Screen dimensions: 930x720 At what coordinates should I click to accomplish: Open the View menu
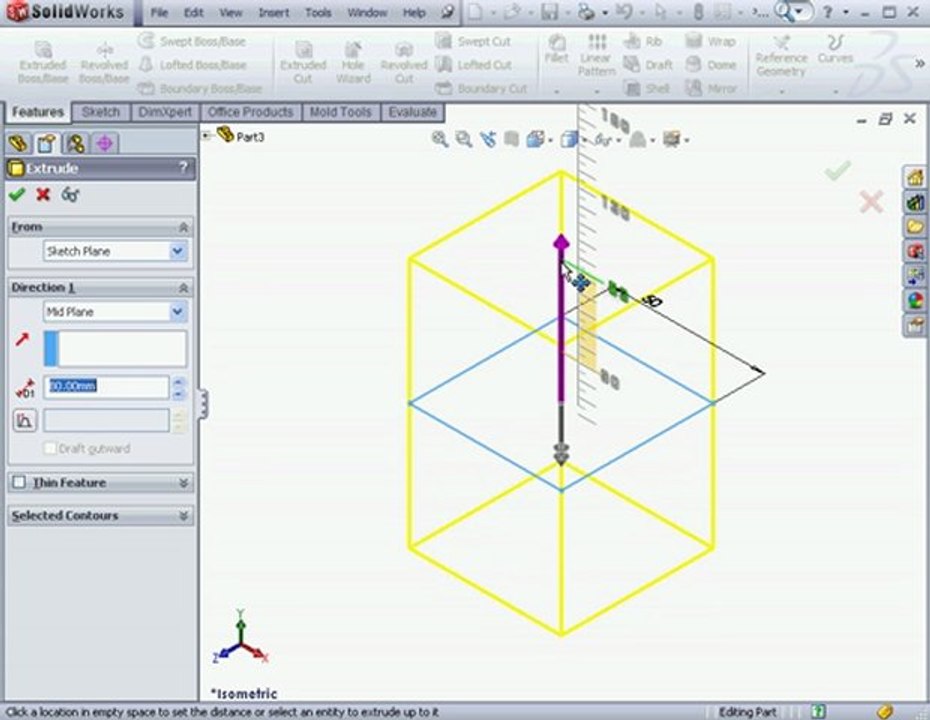(230, 12)
